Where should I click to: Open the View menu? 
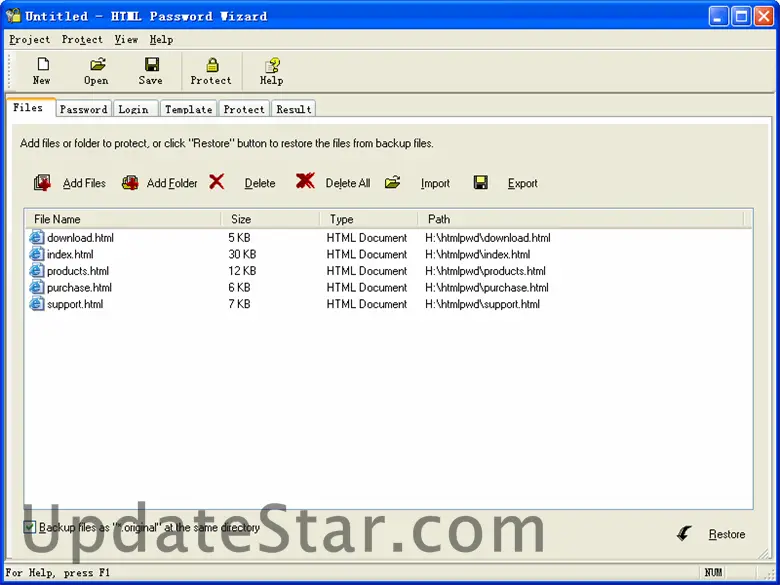126,39
